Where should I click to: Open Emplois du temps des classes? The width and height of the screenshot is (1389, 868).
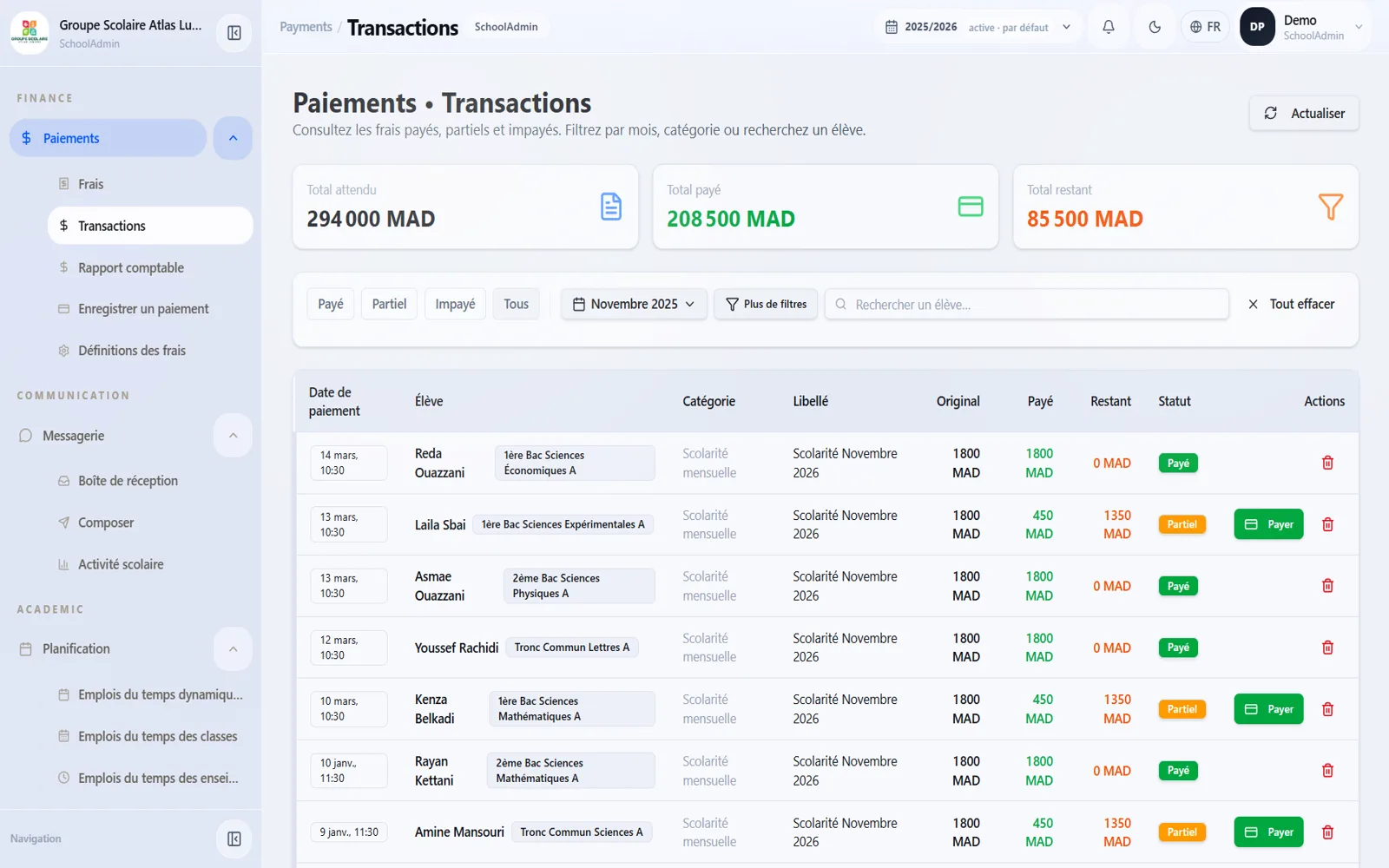(x=150, y=736)
